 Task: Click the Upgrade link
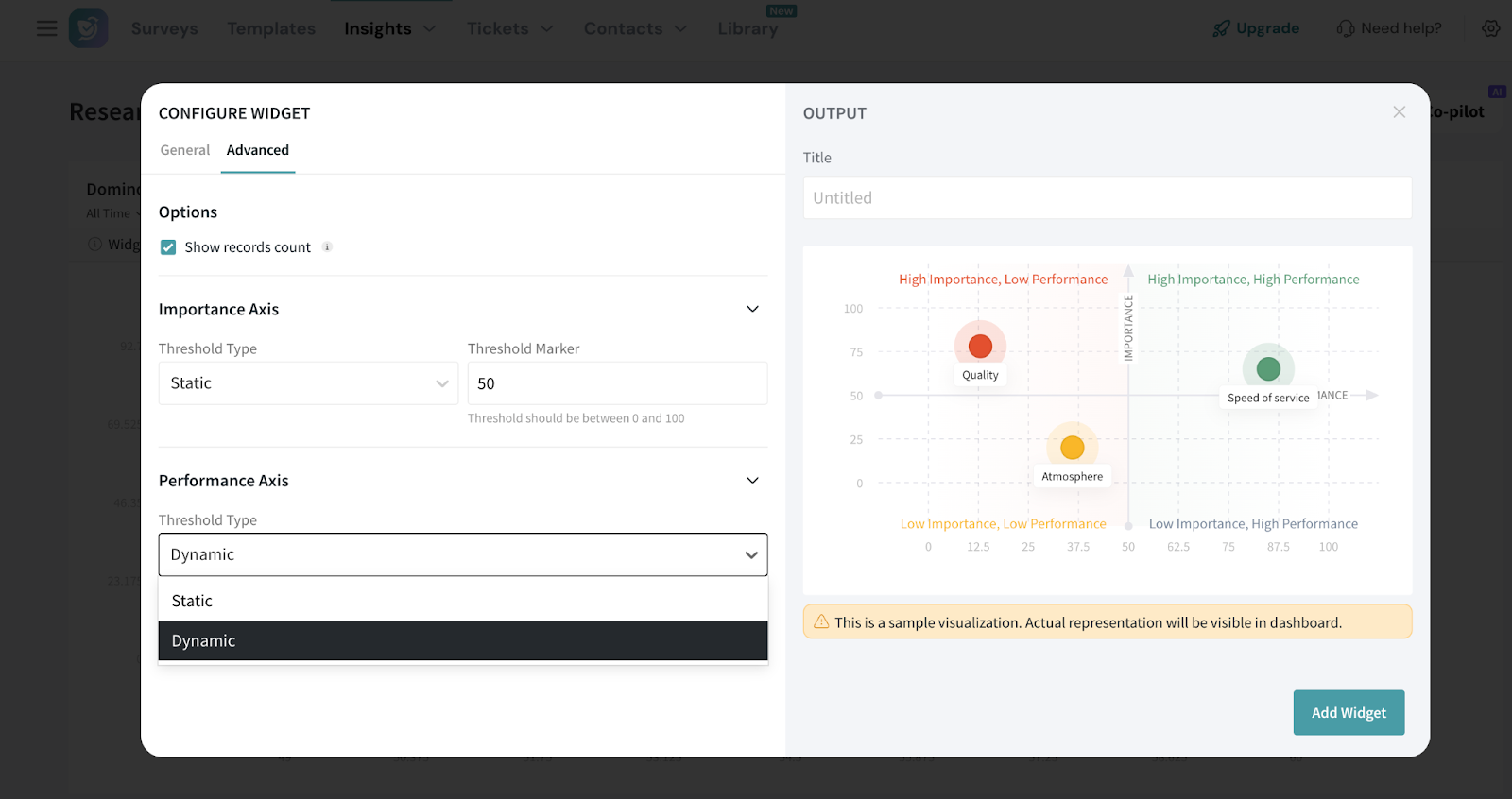(x=1256, y=28)
